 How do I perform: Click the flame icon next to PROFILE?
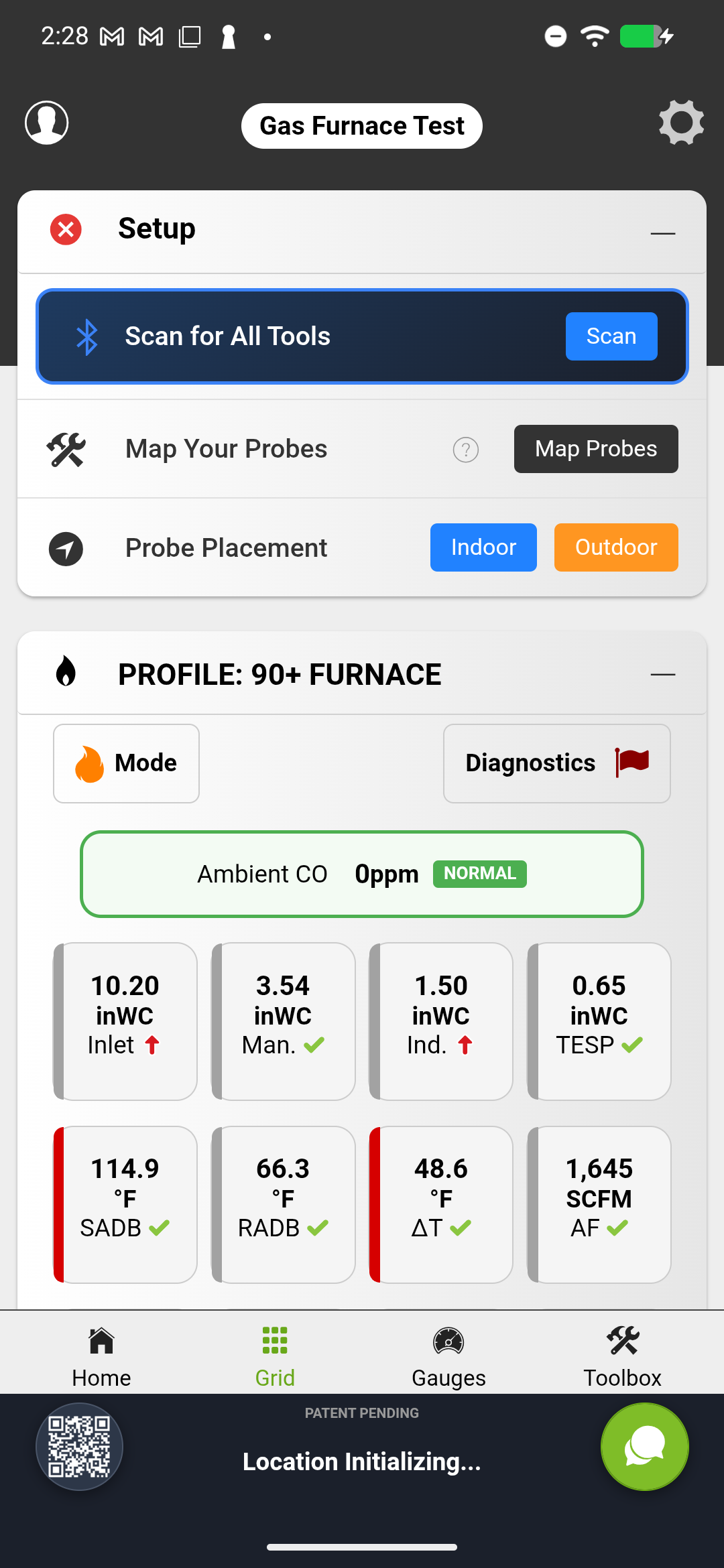click(66, 671)
